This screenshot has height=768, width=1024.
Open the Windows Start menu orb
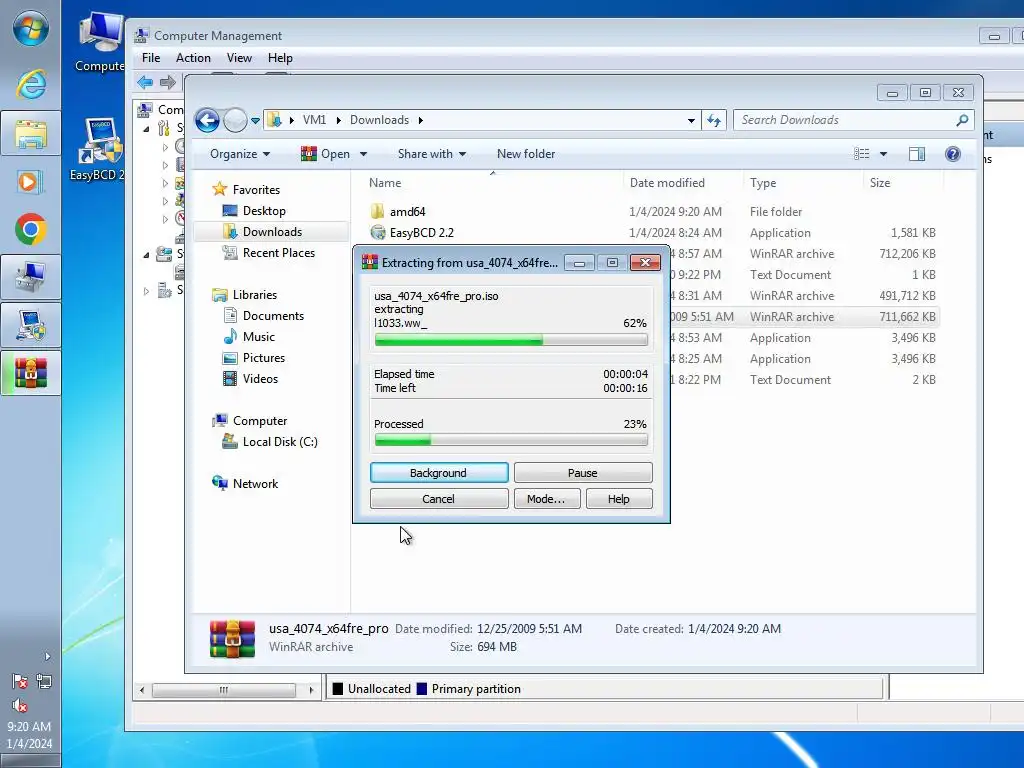tap(30, 30)
